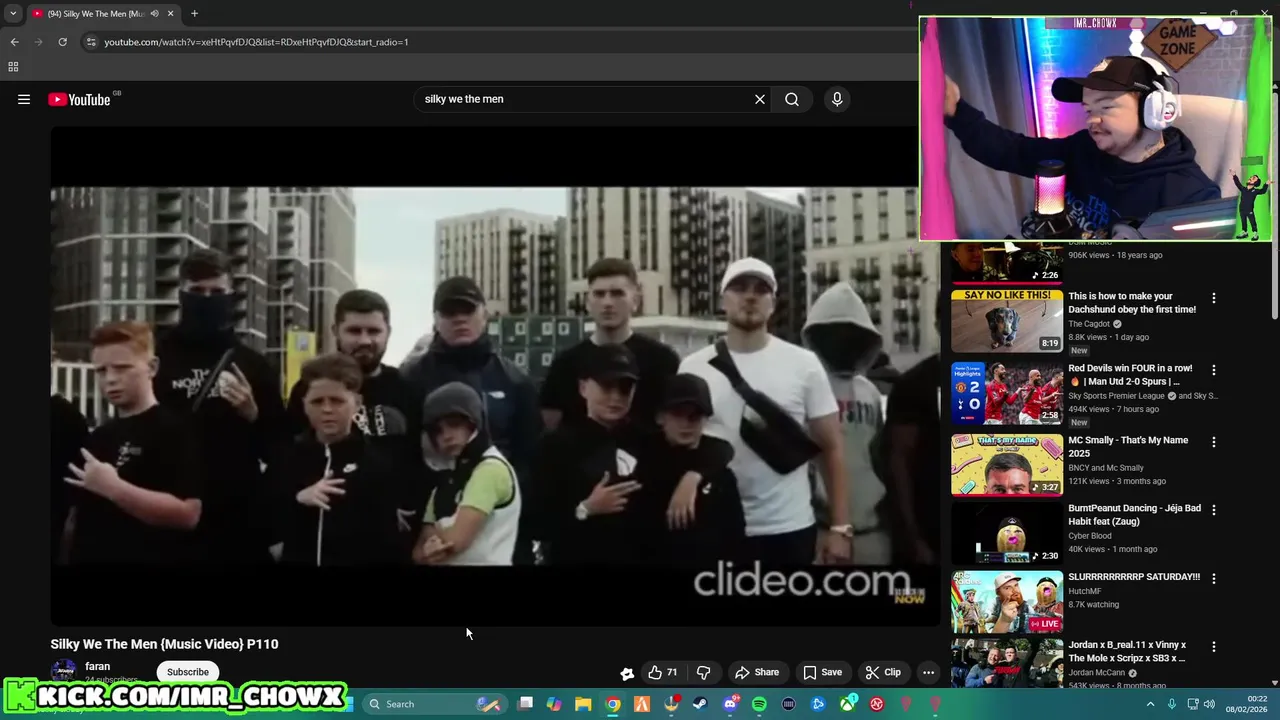Open options for Jordan x B_real.11 video
The image size is (1280, 720).
pyautogui.click(x=1214, y=647)
